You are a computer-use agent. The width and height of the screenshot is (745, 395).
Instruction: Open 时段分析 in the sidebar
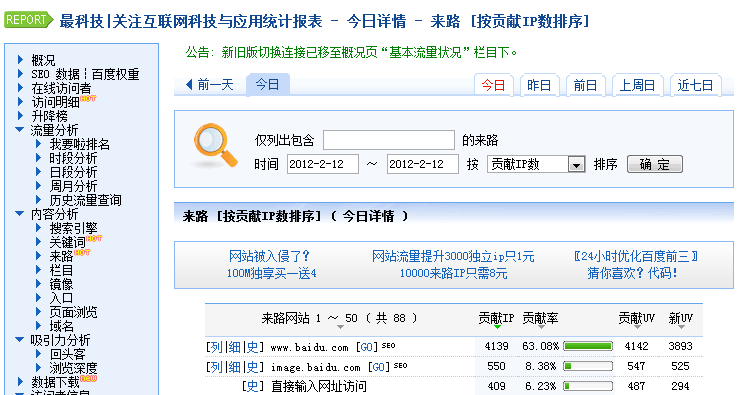tap(73, 158)
